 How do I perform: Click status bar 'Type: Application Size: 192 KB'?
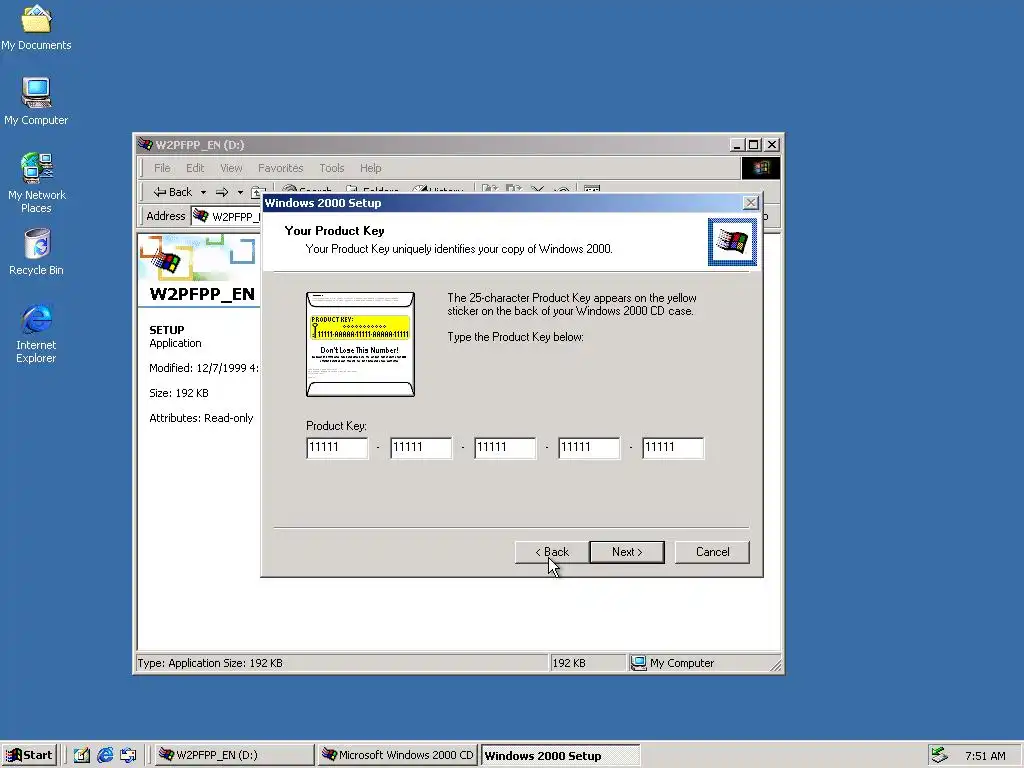point(210,663)
